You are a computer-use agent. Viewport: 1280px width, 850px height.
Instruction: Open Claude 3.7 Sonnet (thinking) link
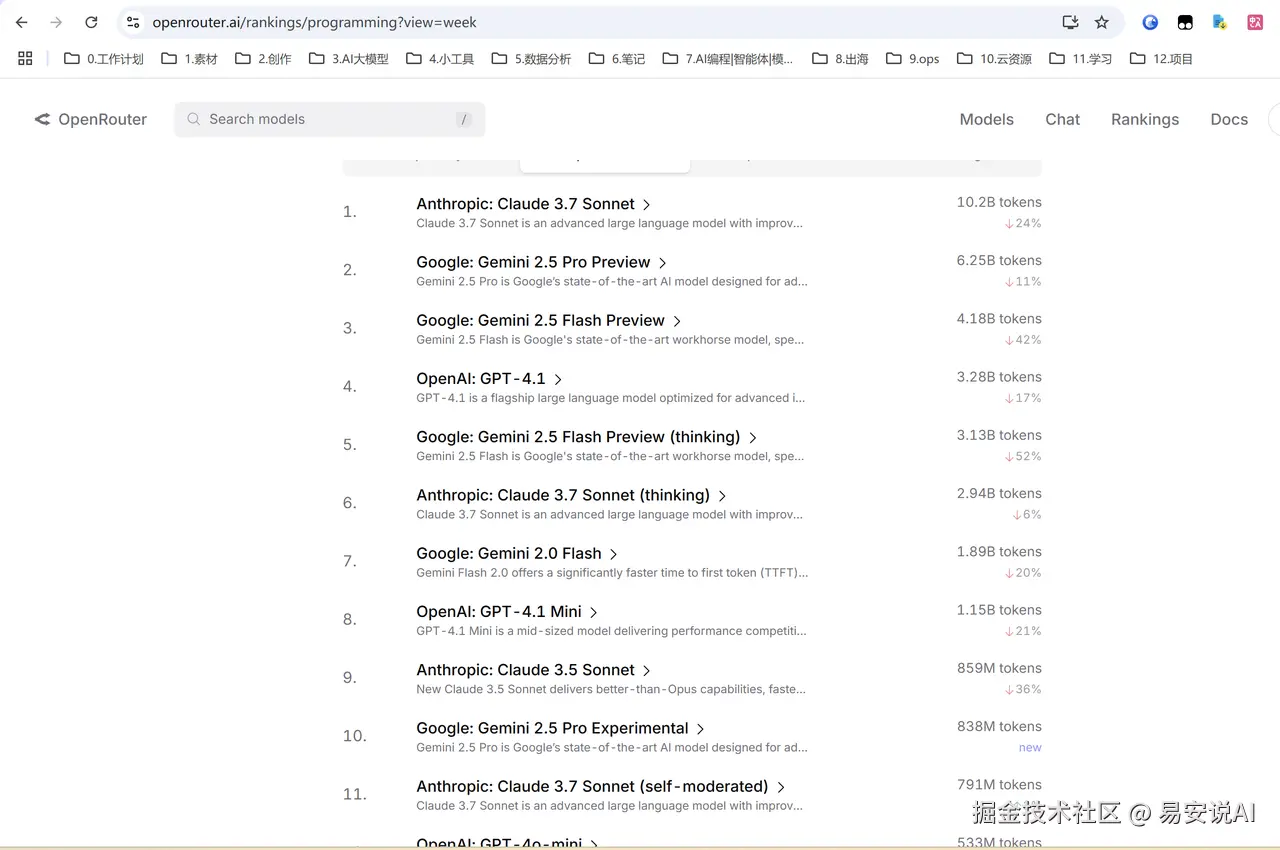coord(563,495)
